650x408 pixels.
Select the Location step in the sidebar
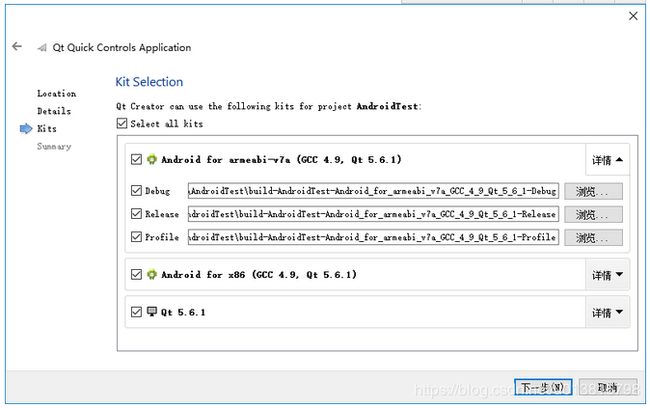pos(56,94)
